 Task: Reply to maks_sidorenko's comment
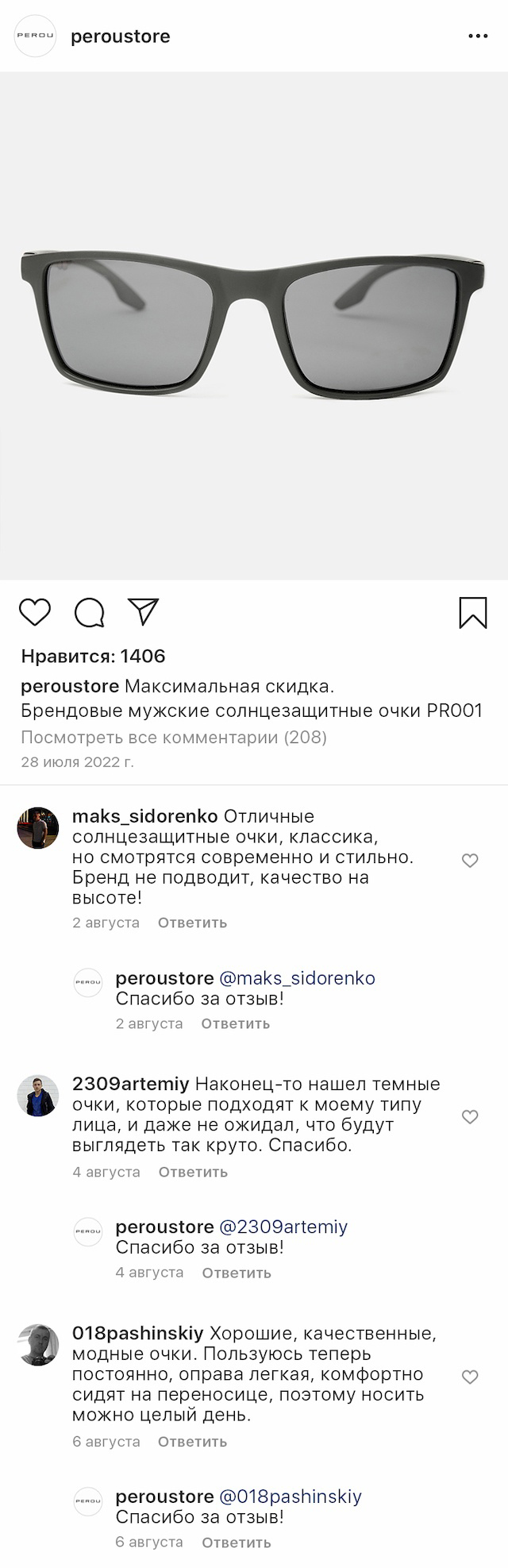tap(192, 923)
